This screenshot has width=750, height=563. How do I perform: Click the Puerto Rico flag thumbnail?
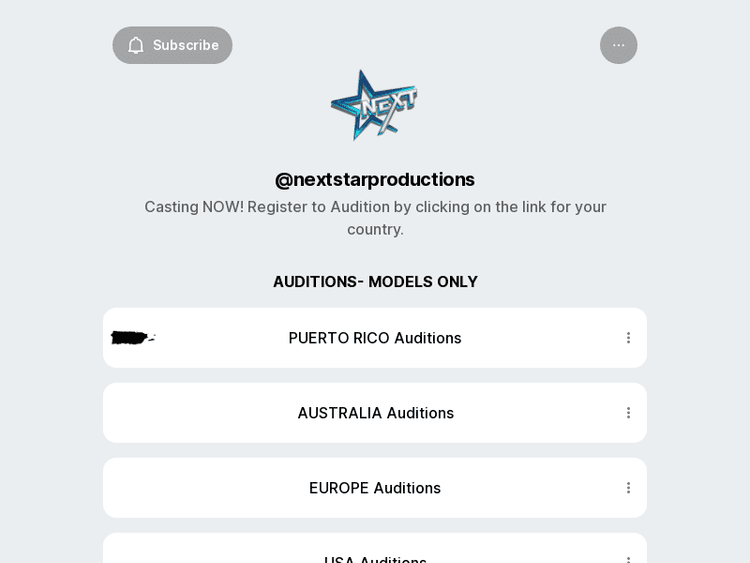pyautogui.click(x=132, y=338)
